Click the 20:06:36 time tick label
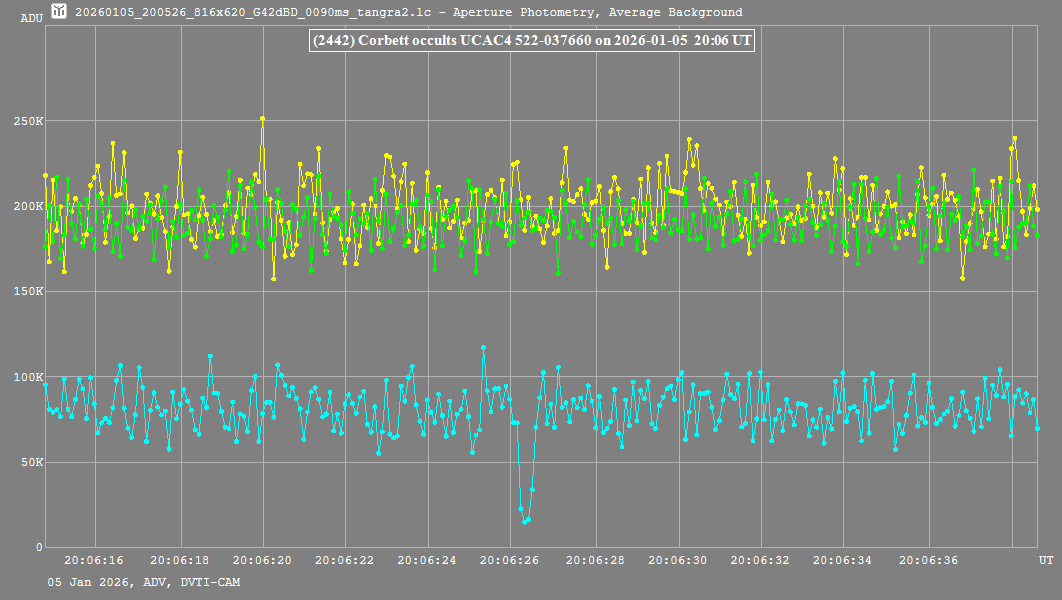The width and height of the screenshot is (1062, 600). click(929, 561)
